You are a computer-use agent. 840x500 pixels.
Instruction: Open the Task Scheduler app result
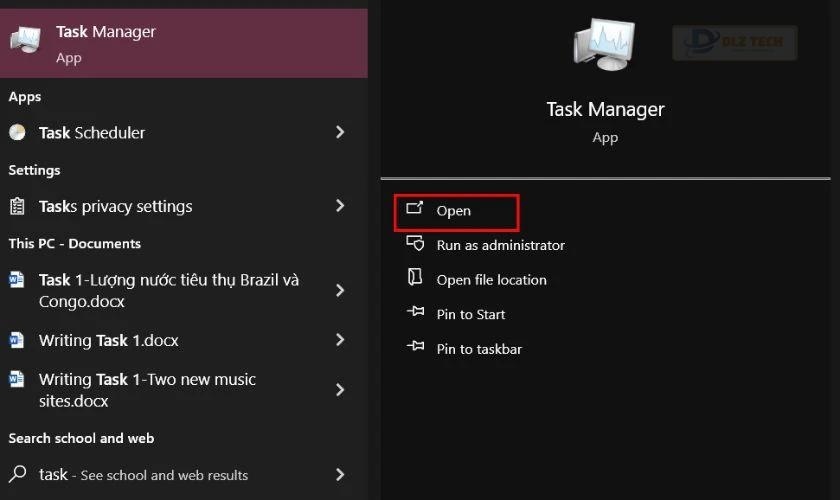[184, 132]
